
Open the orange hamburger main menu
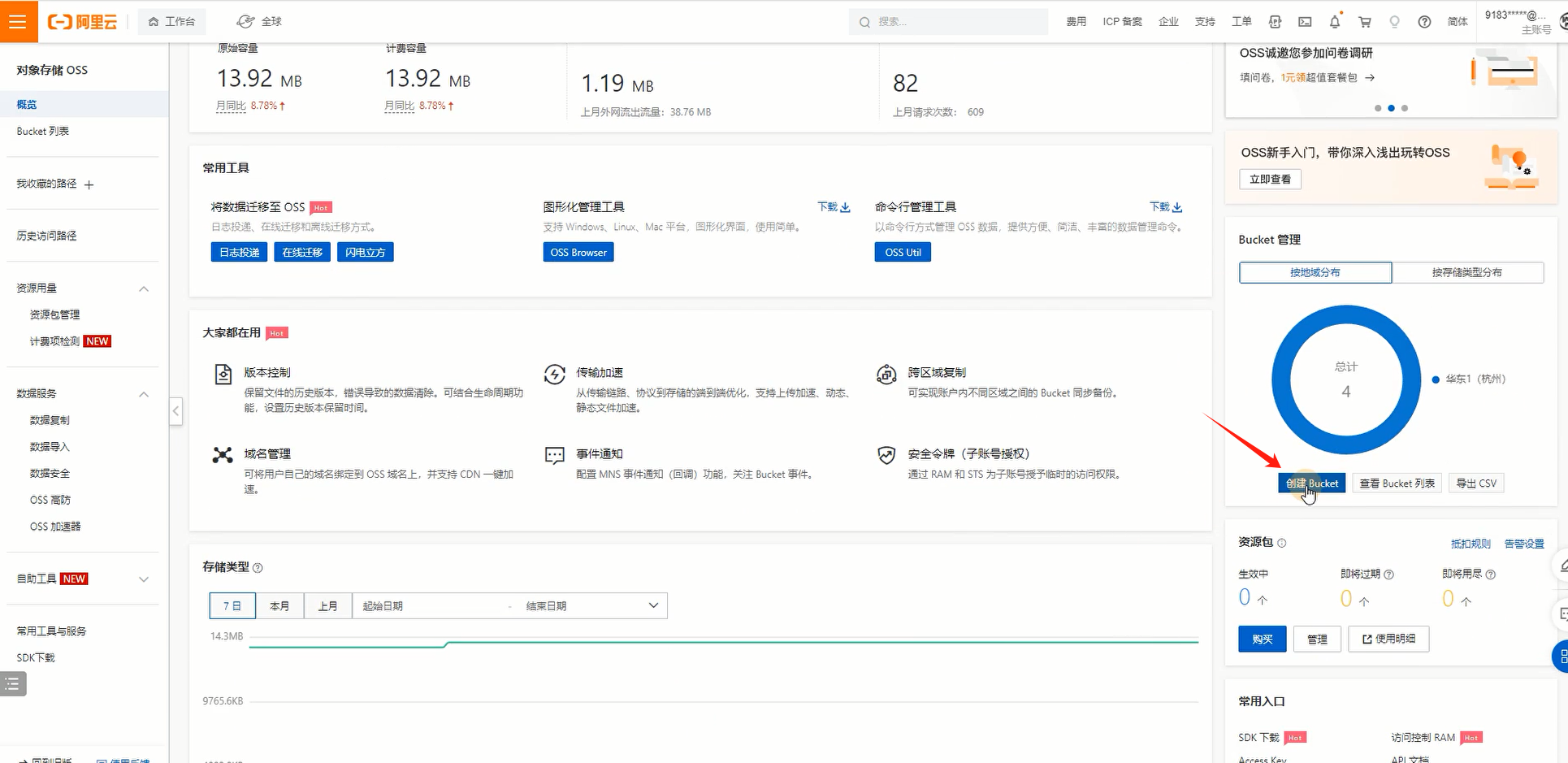[x=18, y=21]
